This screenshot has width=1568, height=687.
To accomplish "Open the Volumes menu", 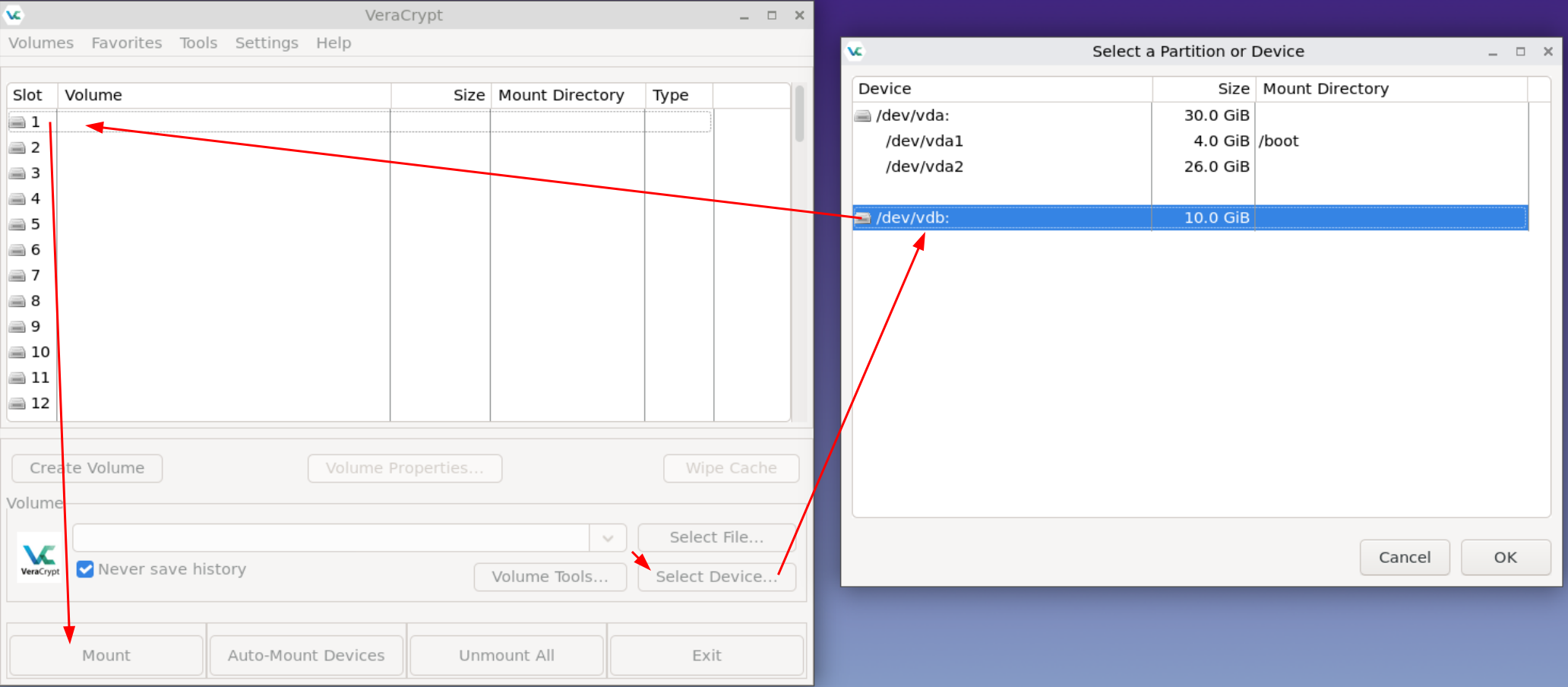I will [x=41, y=43].
